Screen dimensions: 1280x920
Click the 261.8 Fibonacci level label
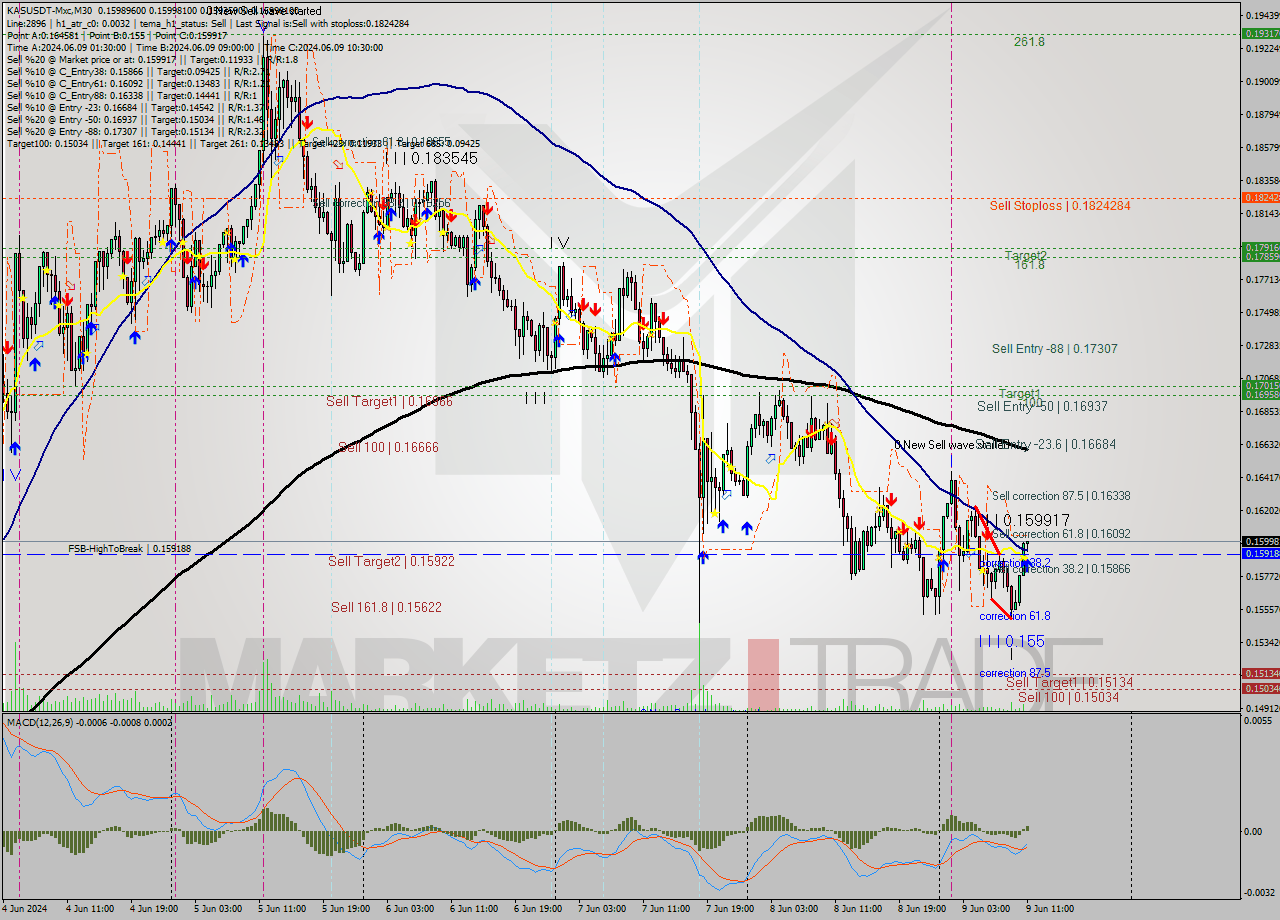(1029, 42)
